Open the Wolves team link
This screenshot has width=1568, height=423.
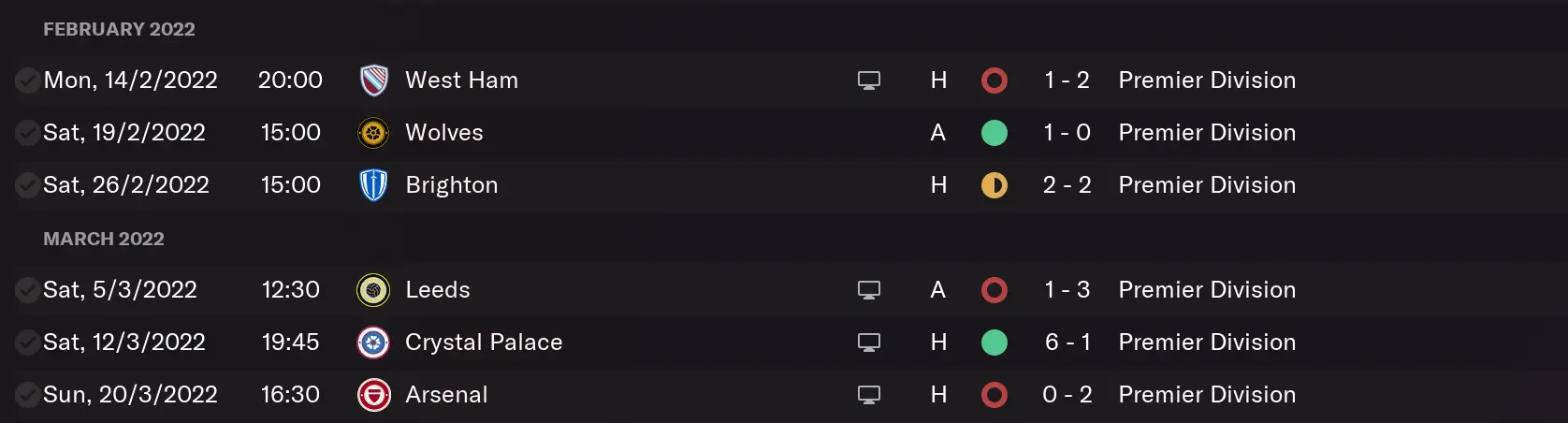[444, 133]
